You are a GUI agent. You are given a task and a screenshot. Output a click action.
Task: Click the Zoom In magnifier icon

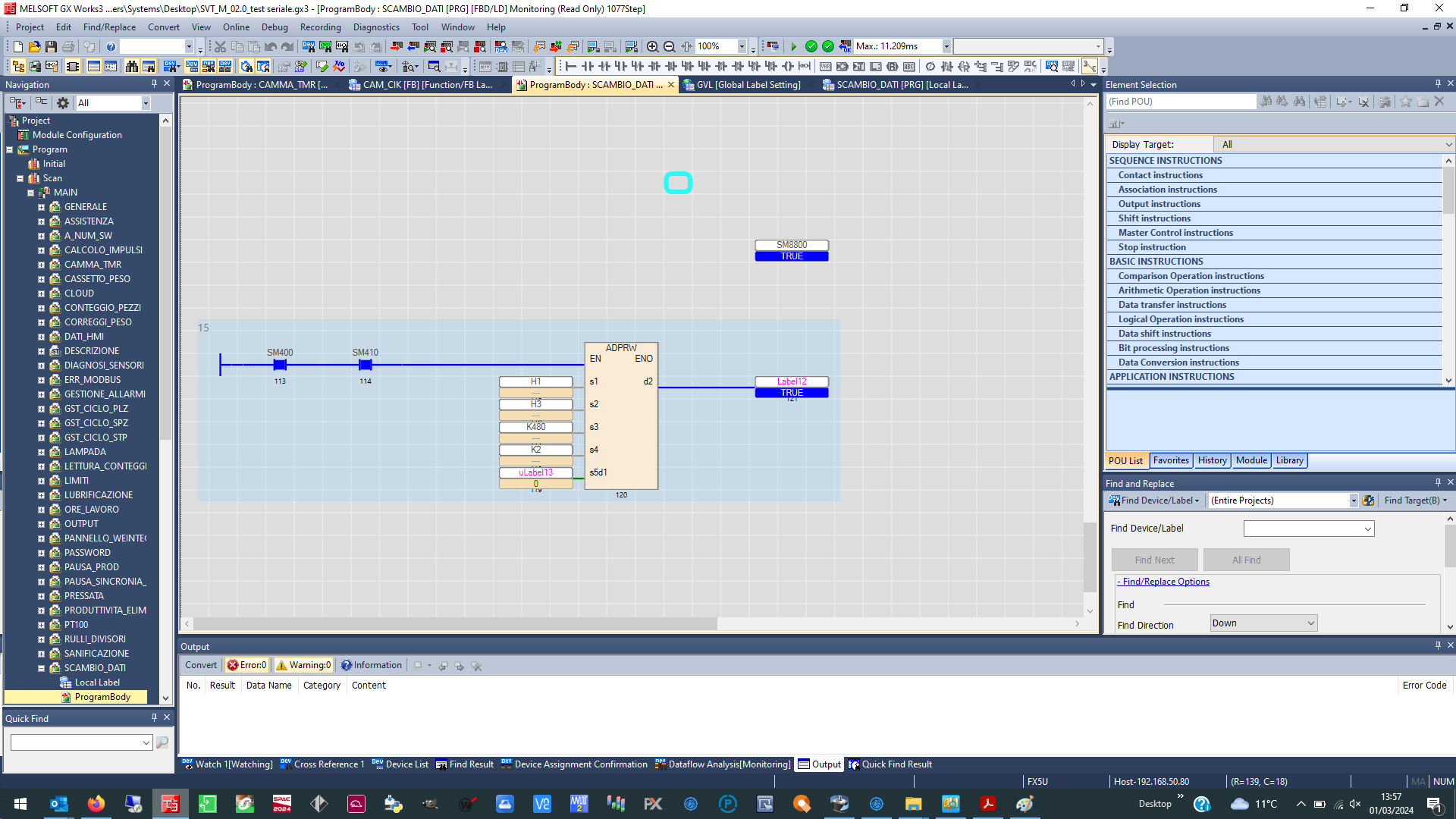652,47
